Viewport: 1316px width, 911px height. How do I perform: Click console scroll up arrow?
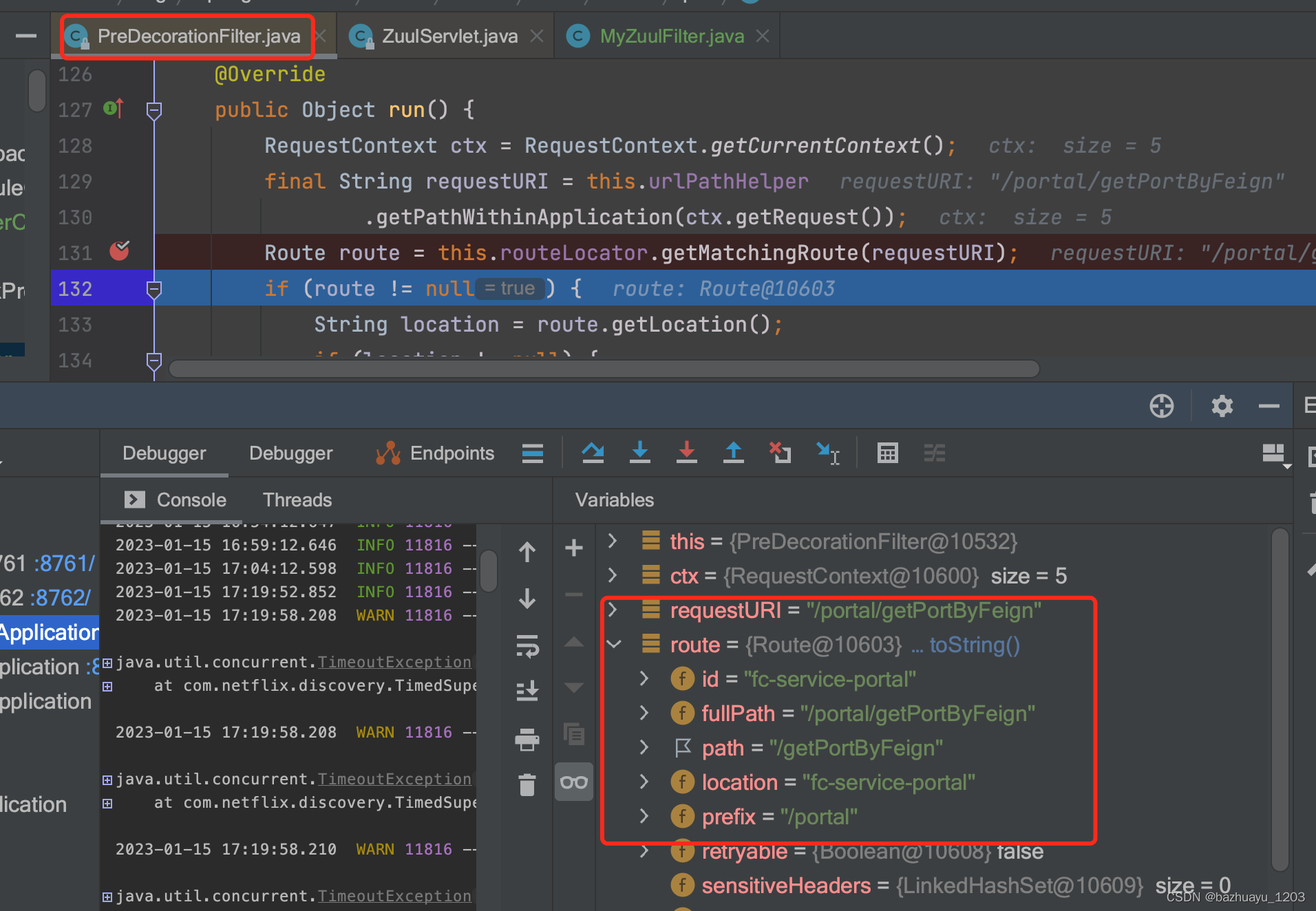[x=527, y=552]
